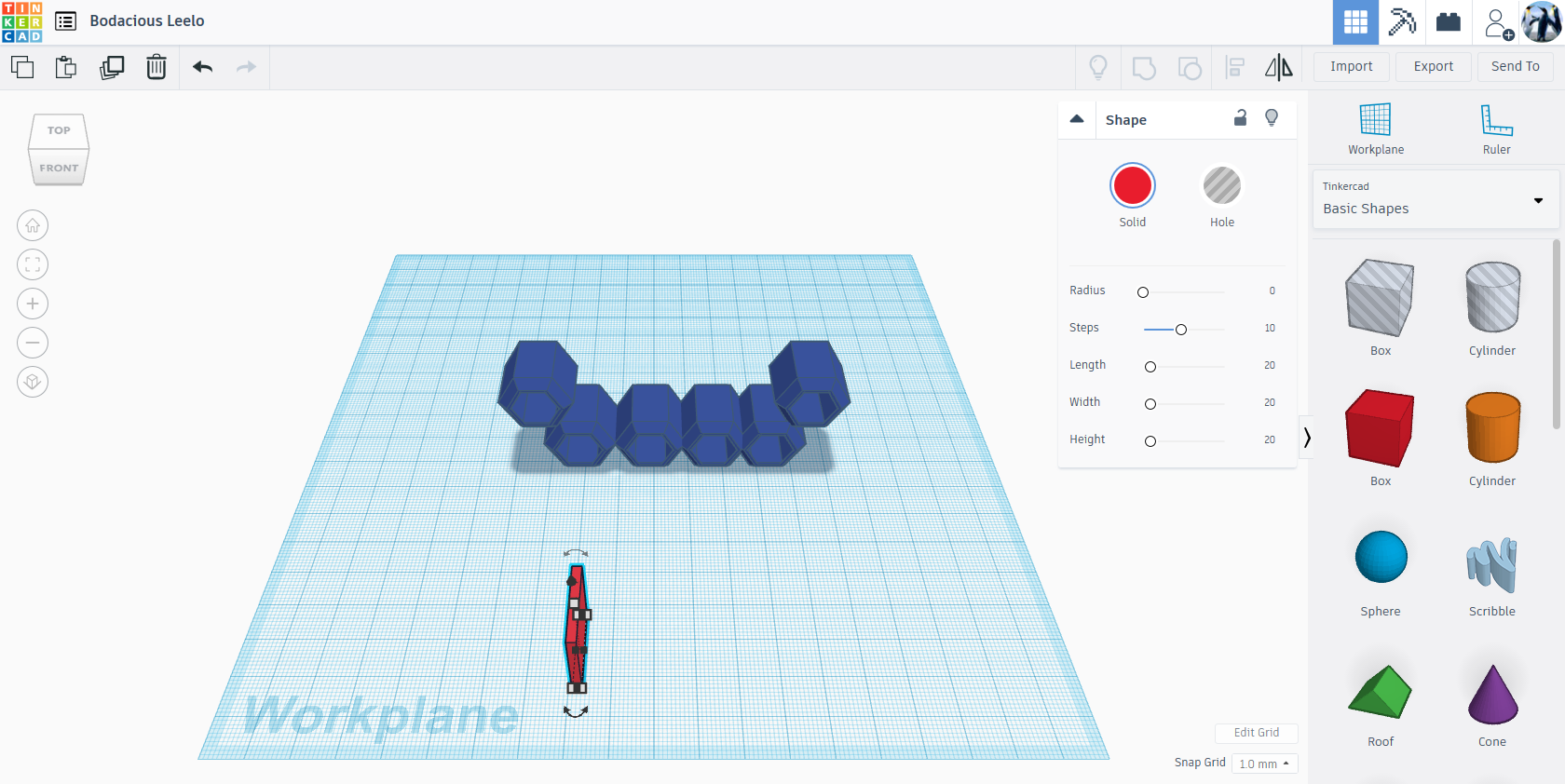
Task: Open the Snap Grid dropdown
Action: tap(1264, 764)
